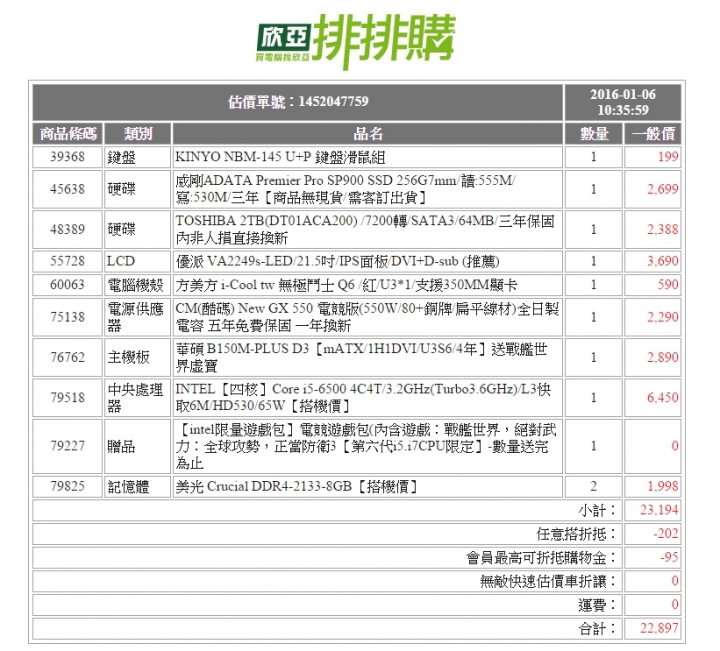
Task: Click the 無敵快速估價車折讓 label
Action: click(x=548, y=582)
